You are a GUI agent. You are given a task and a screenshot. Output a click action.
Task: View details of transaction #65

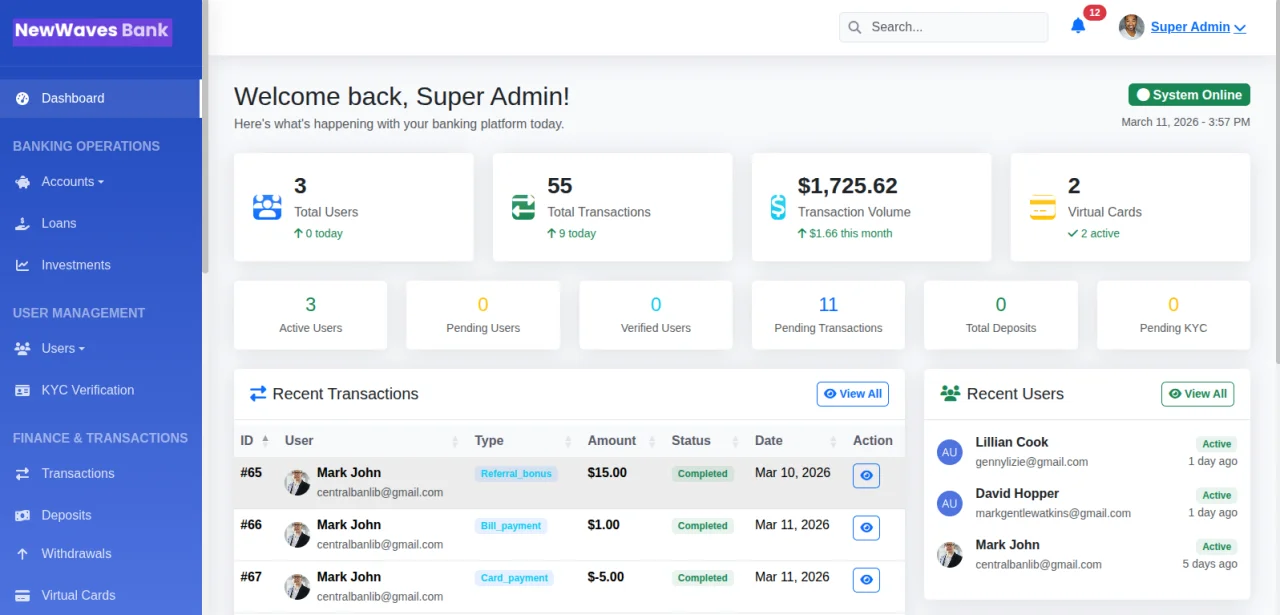click(x=866, y=475)
